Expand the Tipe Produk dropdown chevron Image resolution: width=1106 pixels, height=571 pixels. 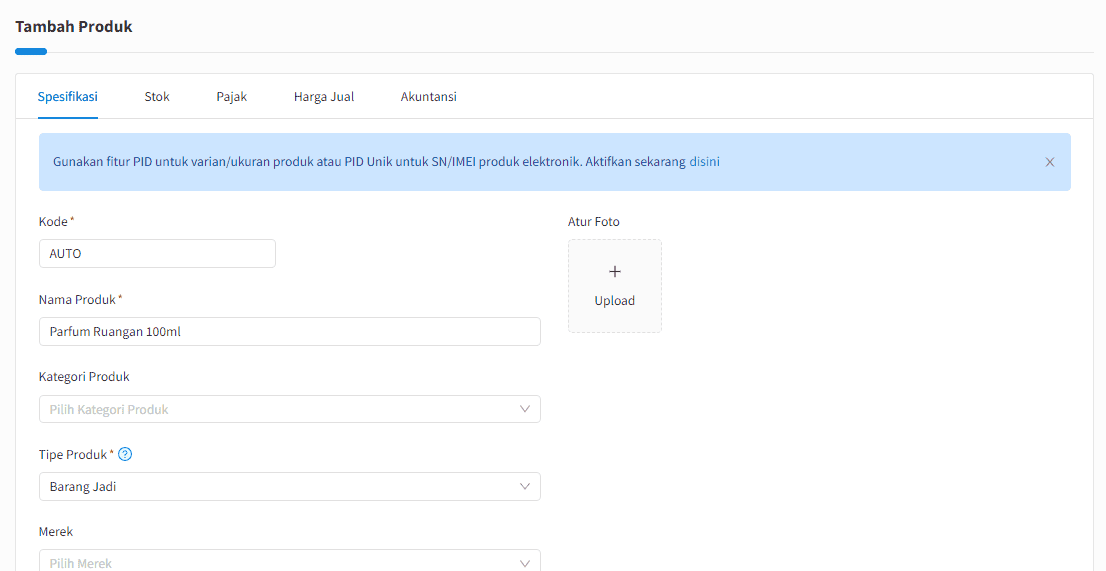pos(525,486)
